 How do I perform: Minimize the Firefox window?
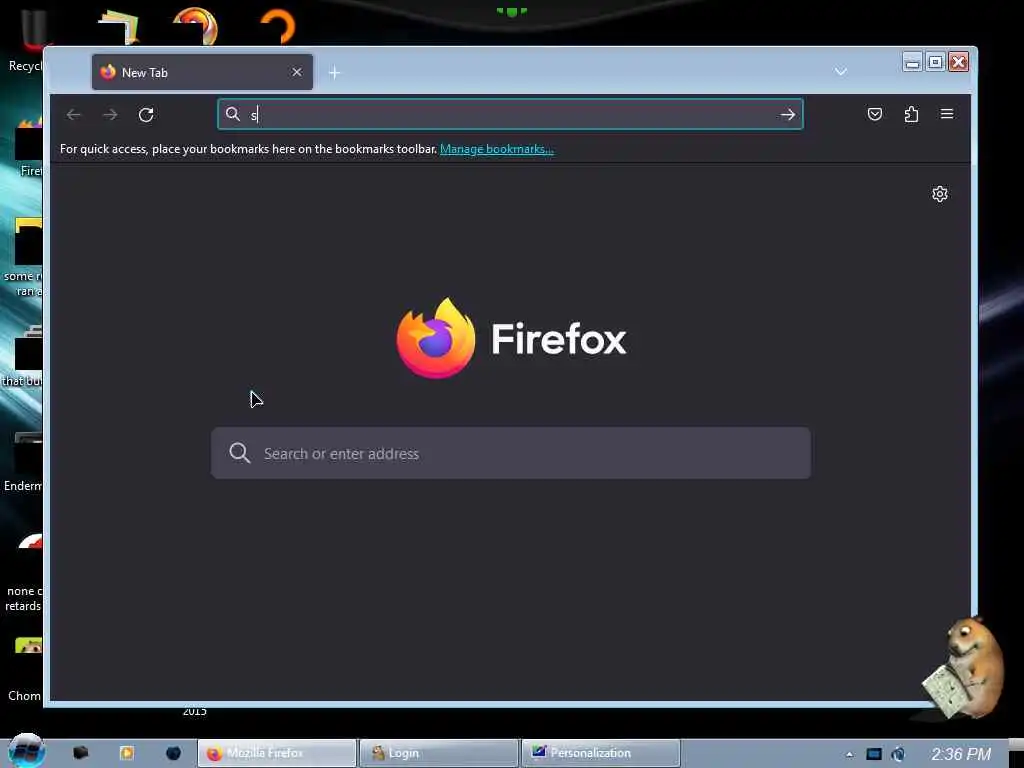(x=912, y=62)
